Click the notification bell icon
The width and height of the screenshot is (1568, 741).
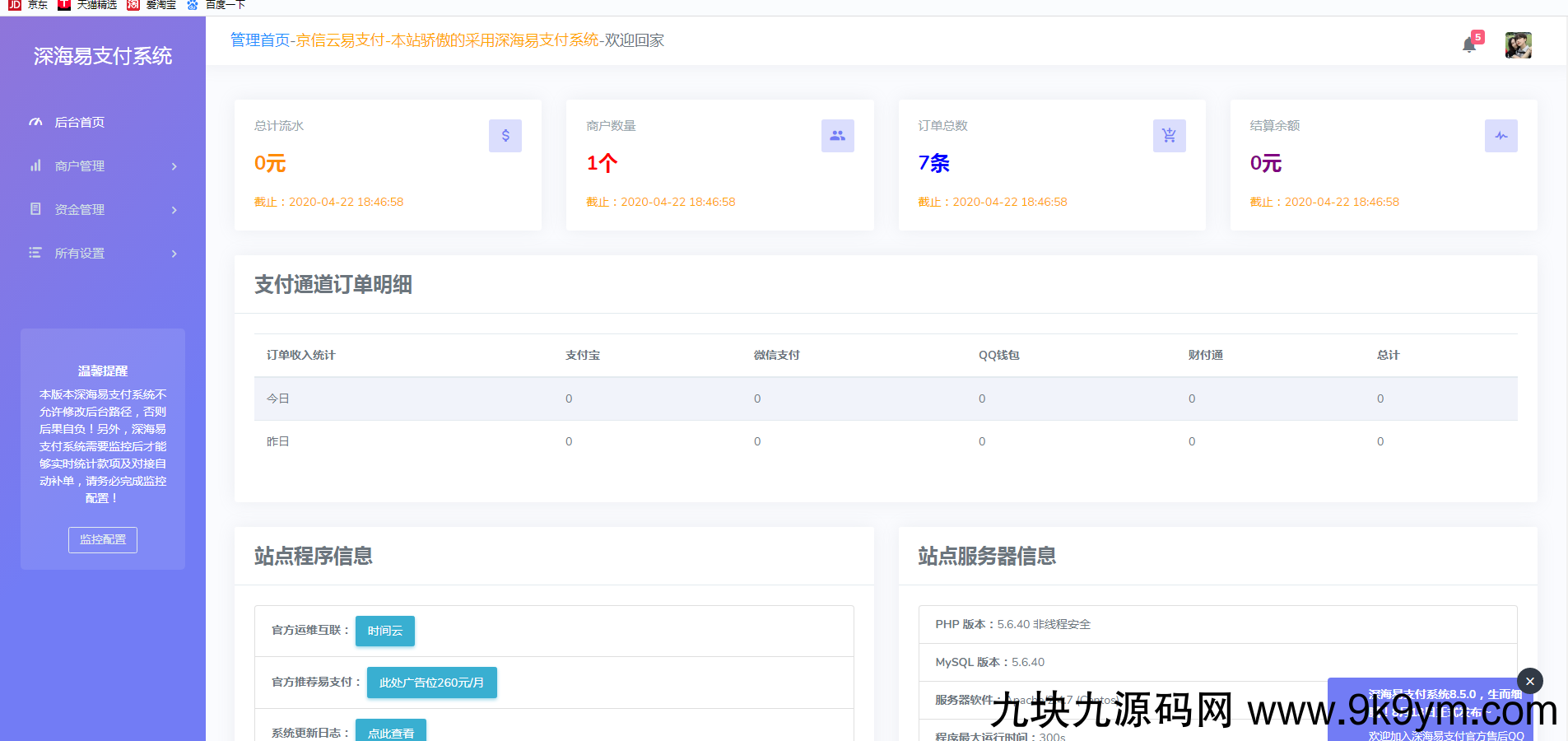(1469, 44)
